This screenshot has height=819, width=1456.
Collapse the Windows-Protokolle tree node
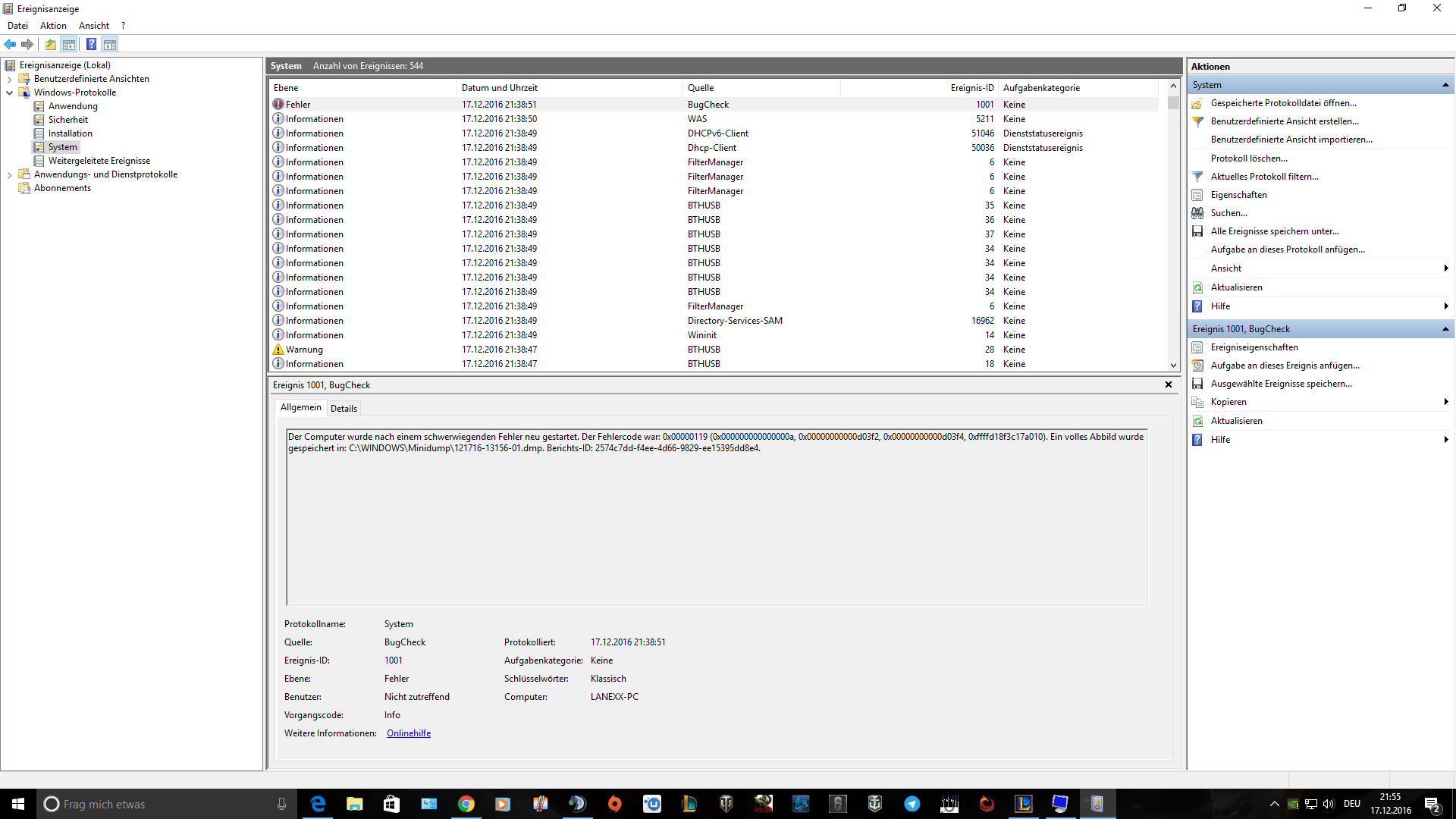9,93
